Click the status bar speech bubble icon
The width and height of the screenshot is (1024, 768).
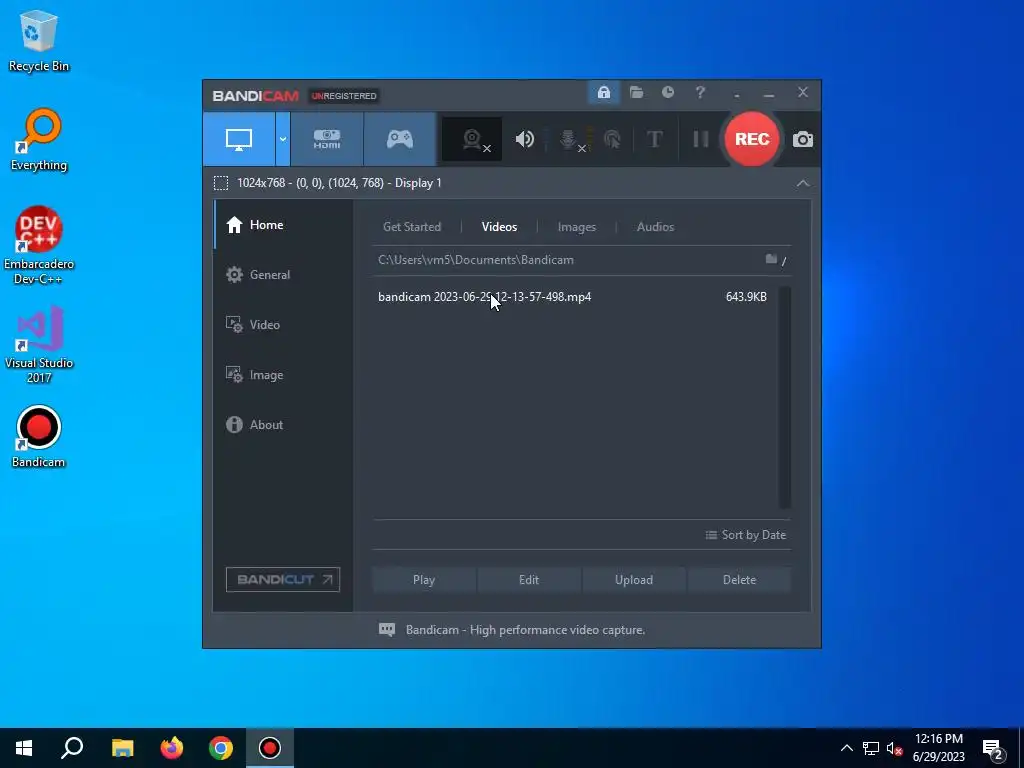(x=387, y=630)
